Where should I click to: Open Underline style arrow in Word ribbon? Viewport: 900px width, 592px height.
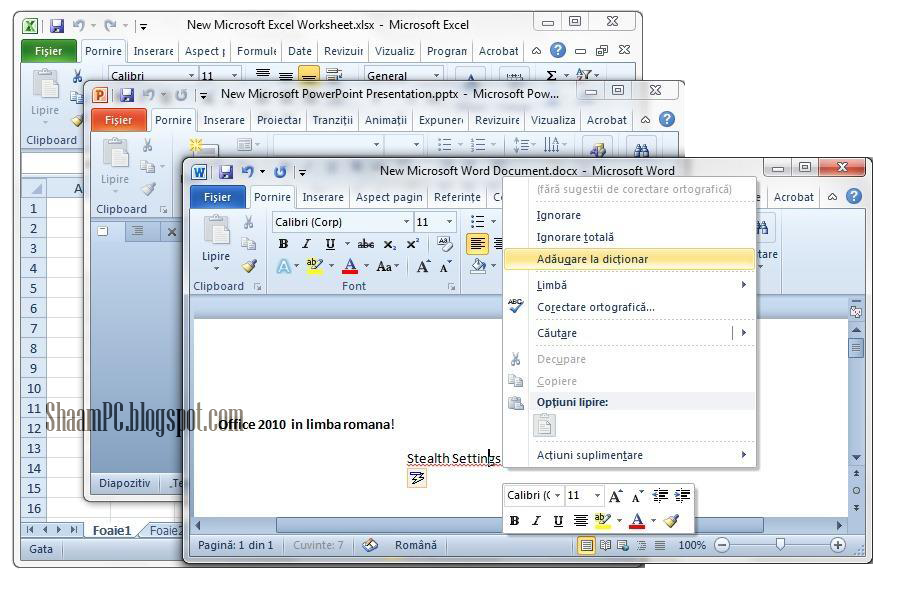(347, 244)
